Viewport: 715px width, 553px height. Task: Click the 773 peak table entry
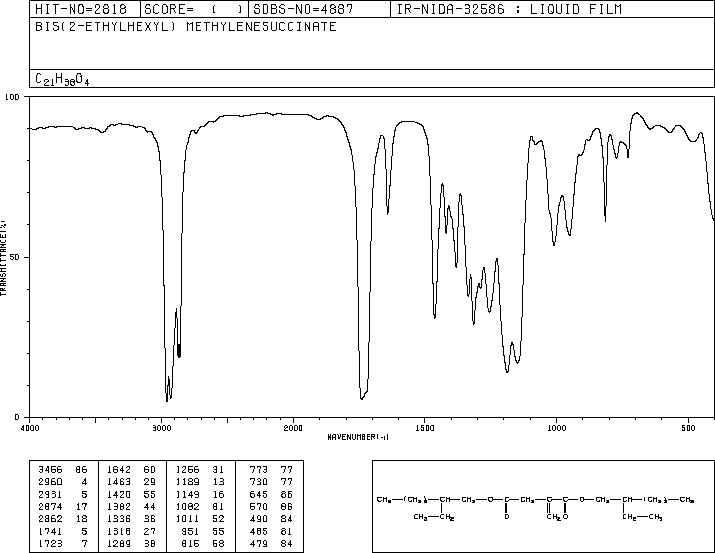click(271, 470)
